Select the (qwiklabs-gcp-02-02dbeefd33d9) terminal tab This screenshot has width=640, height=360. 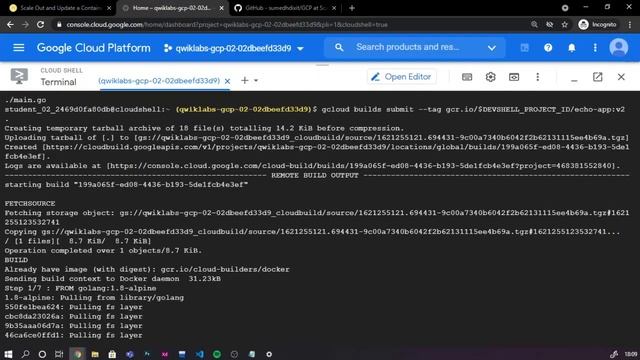(159, 81)
